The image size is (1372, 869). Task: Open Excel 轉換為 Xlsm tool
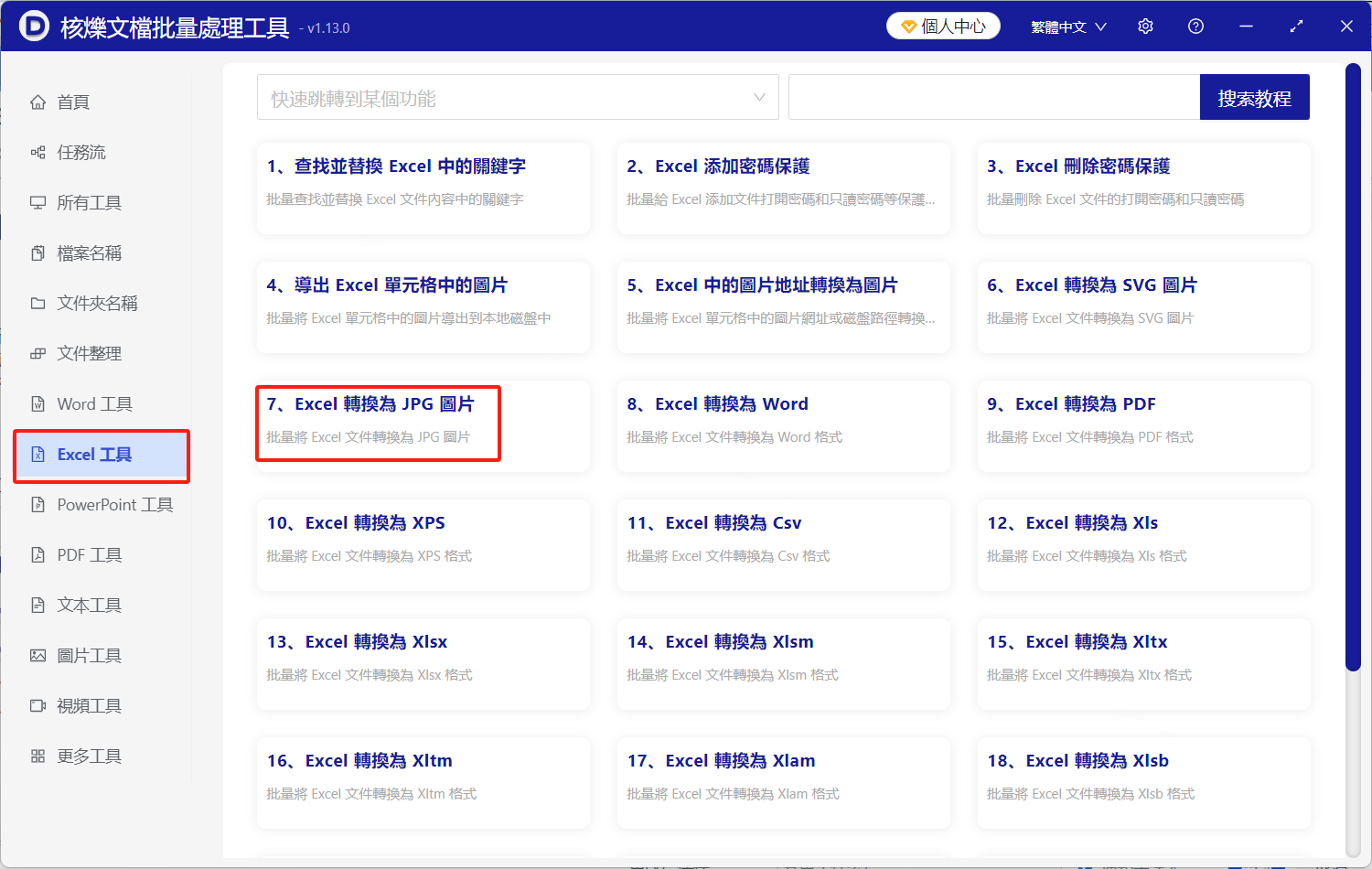coord(784,664)
